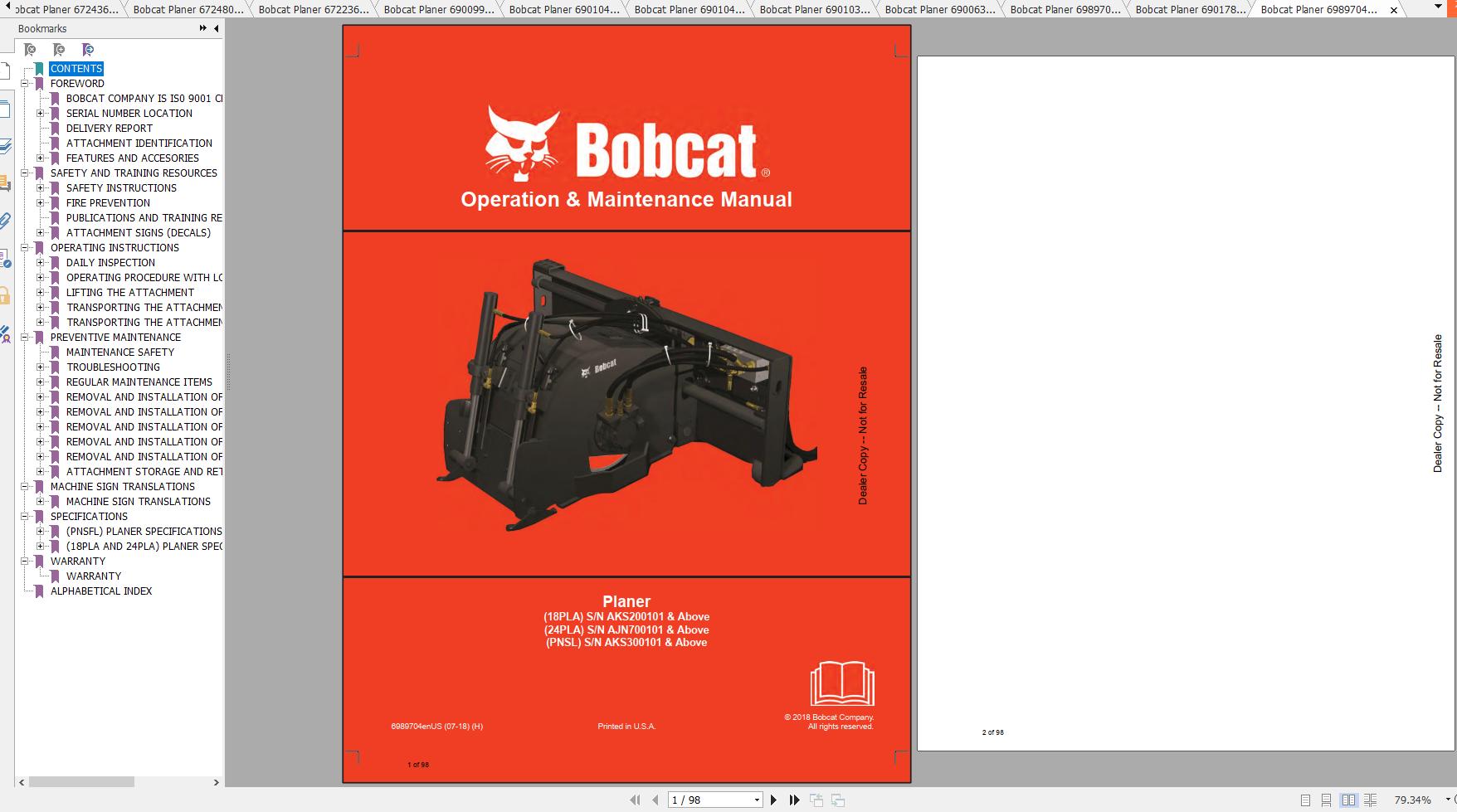Click the go to next page arrow
This screenshot has height=812, width=1457.
point(773,799)
